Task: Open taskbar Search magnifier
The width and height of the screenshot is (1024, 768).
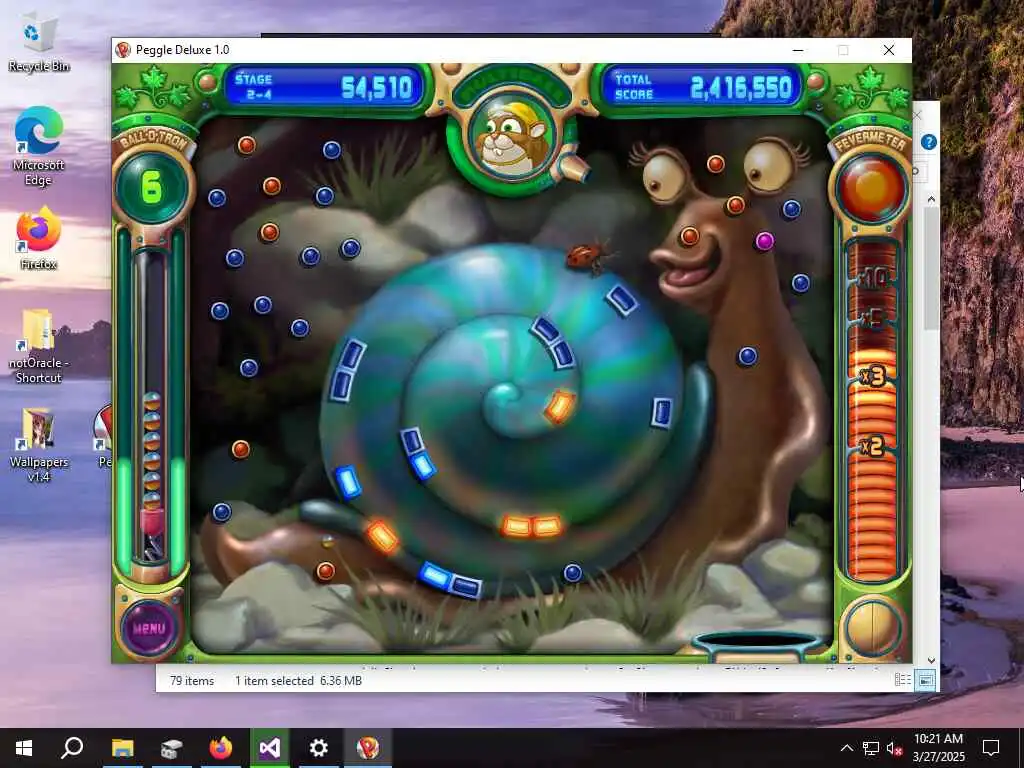Action: (x=72, y=748)
